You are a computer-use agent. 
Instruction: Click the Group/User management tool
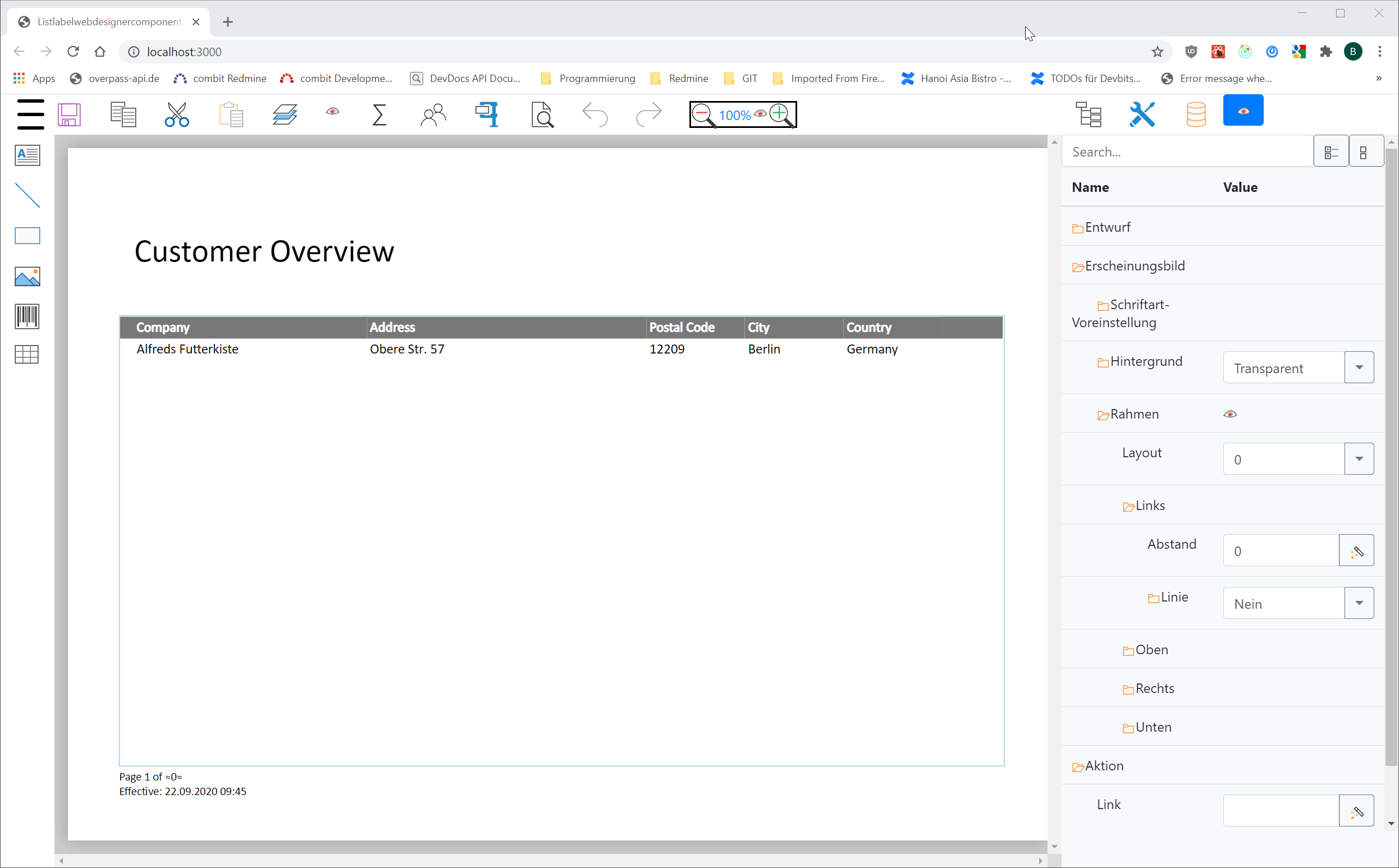point(433,114)
